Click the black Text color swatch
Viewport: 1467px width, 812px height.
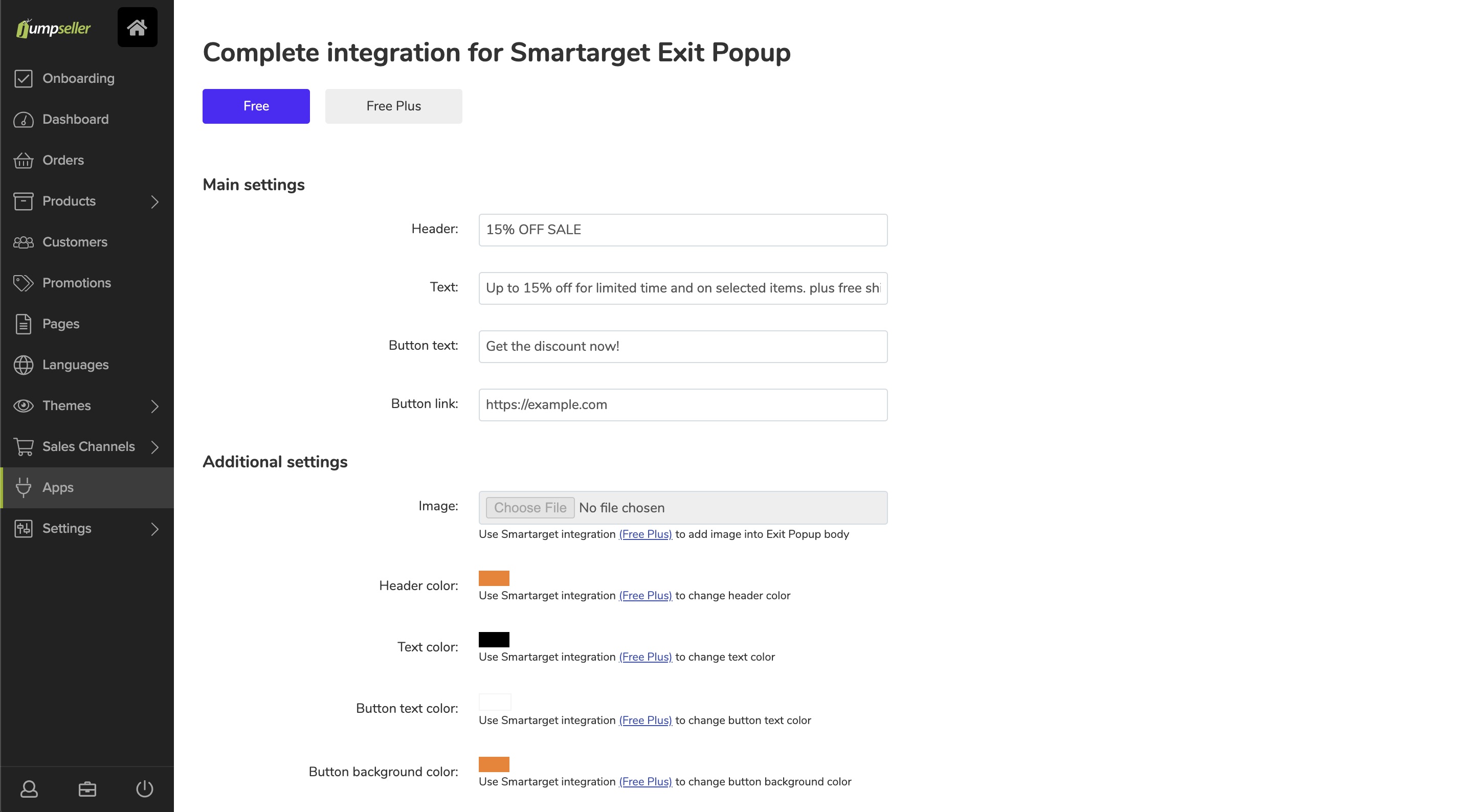click(494, 640)
